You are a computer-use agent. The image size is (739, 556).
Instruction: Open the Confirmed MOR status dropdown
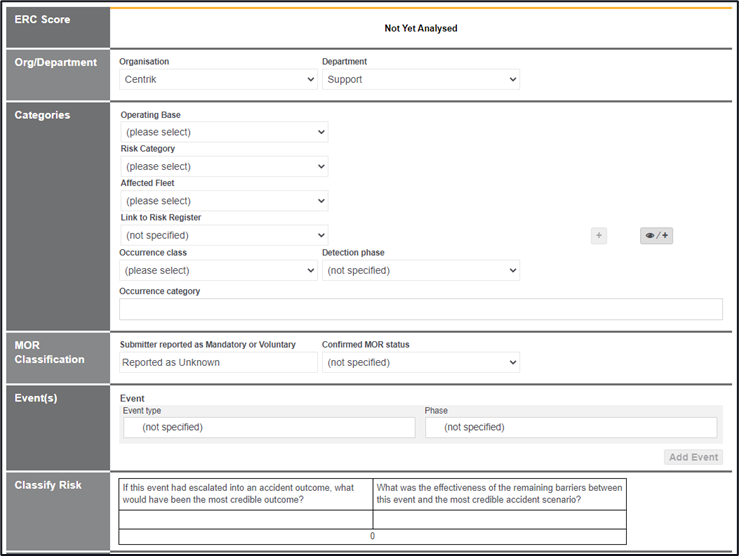420,362
